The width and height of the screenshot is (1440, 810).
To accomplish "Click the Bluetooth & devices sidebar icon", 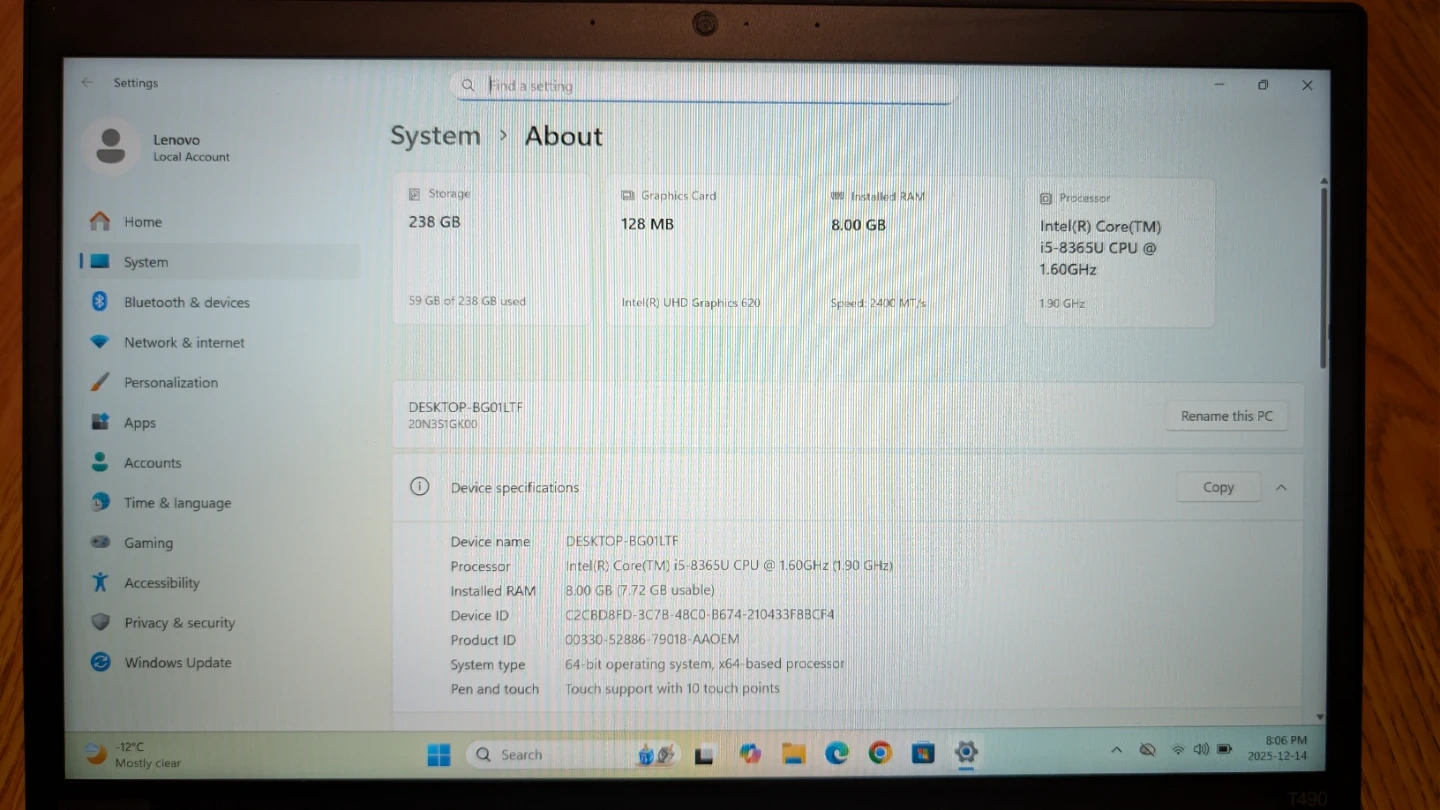I will [x=99, y=302].
